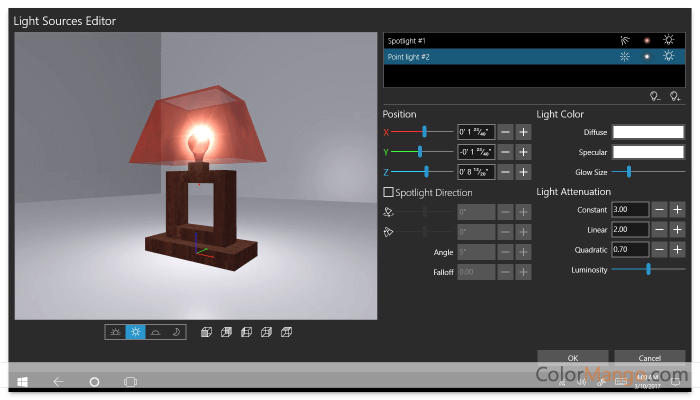
Task: Enable the Spotlight Direction checkbox
Action: [x=388, y=192]
